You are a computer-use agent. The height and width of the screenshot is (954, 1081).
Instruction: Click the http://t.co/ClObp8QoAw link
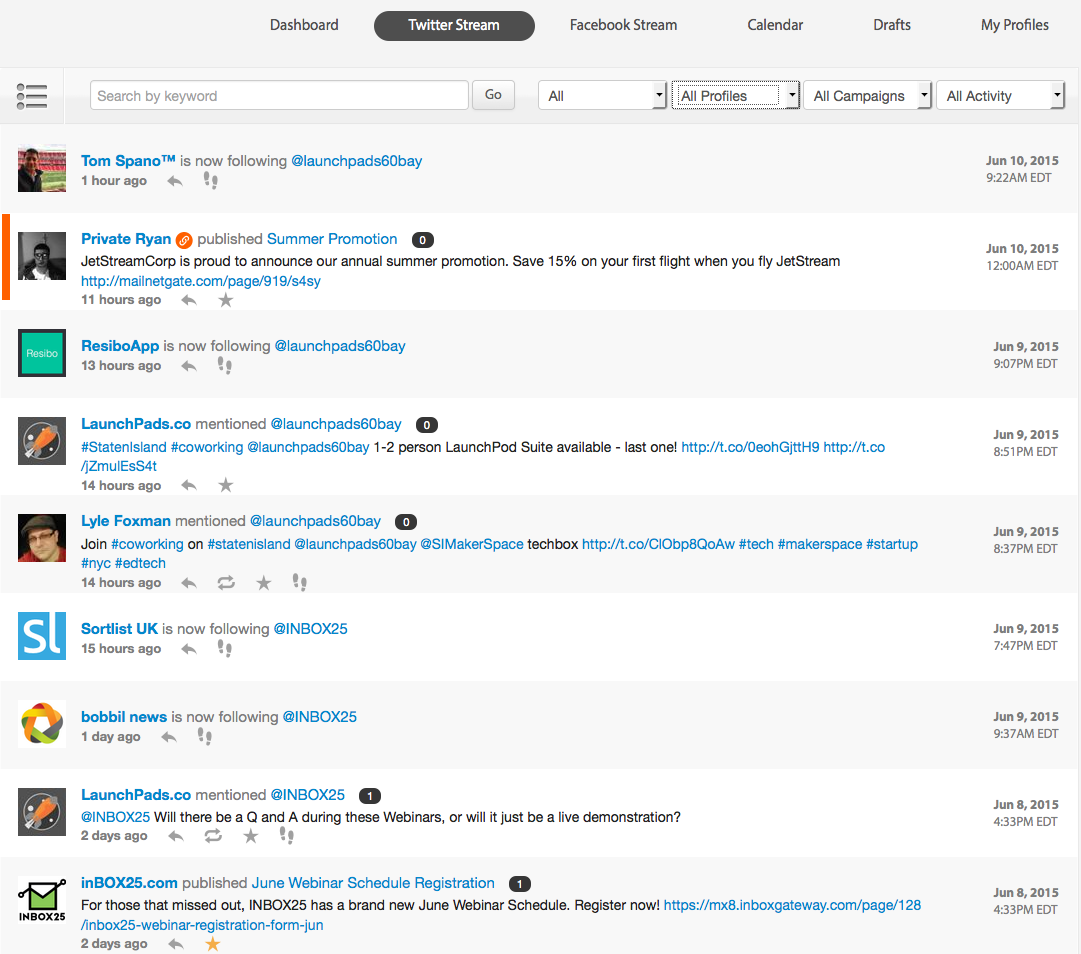(x=658, y=545)
